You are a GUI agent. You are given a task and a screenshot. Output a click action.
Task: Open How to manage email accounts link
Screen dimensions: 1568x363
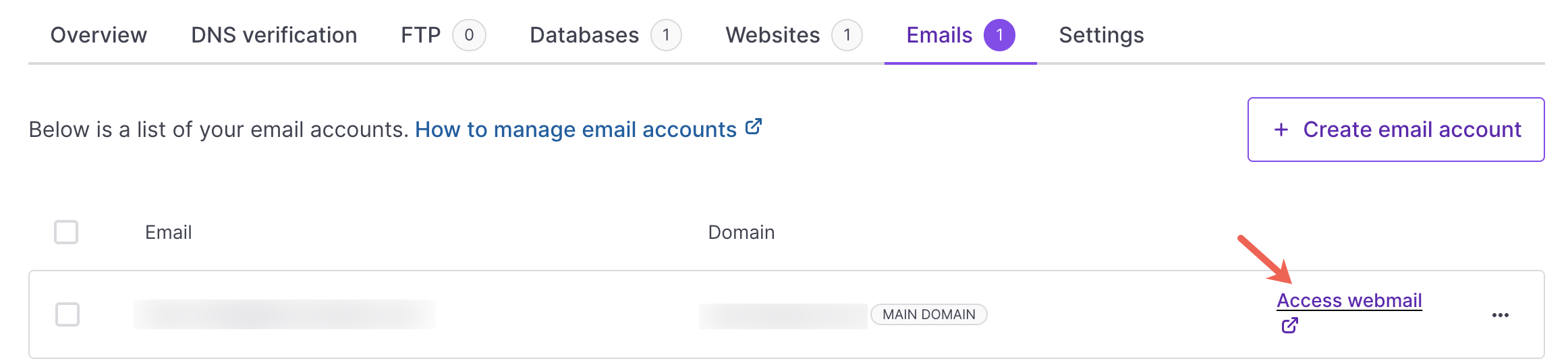pos(576,130)
